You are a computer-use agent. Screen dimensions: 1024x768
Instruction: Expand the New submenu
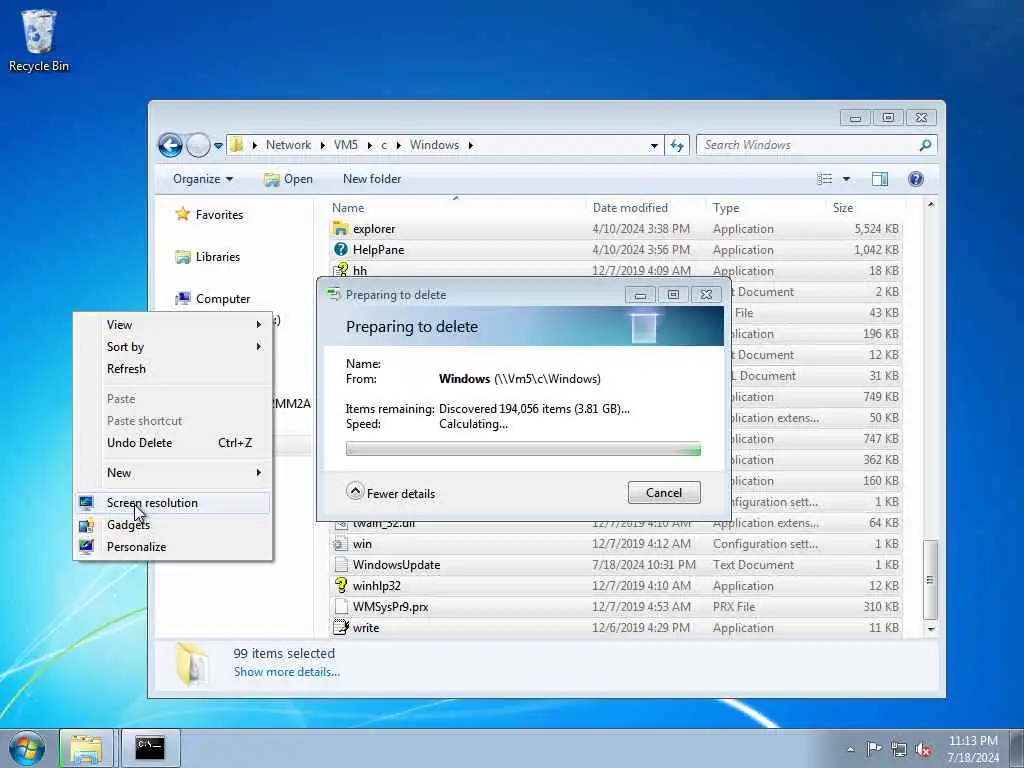pos(173,472)
